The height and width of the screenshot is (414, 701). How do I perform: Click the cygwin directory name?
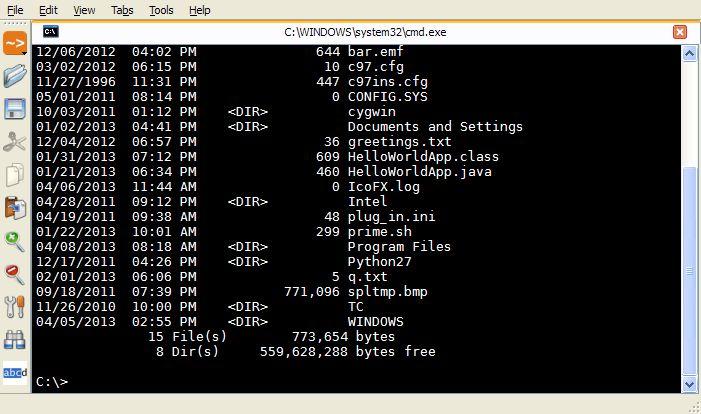tap(372, 112)
